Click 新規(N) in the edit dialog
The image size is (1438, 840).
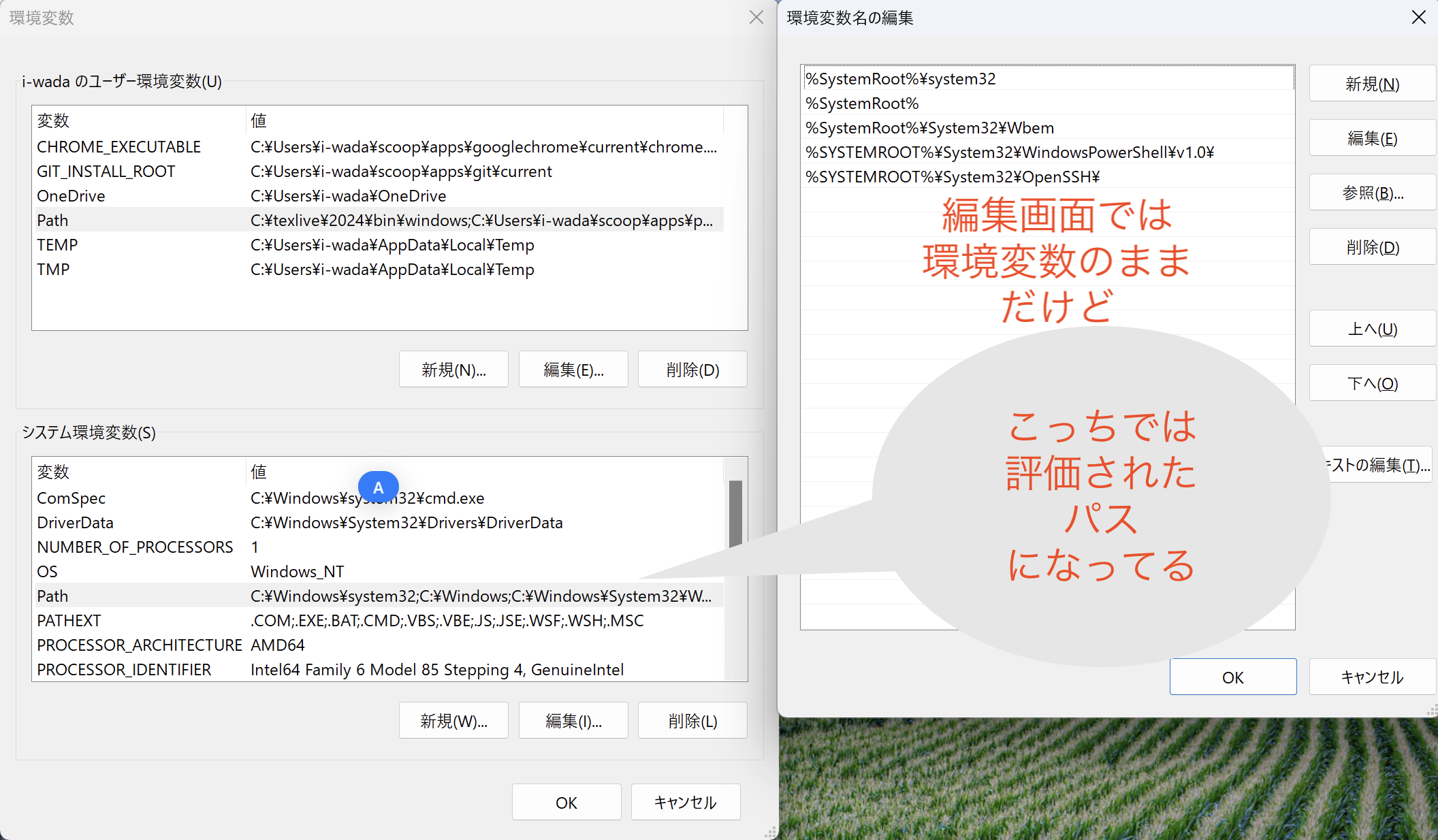1372,84
